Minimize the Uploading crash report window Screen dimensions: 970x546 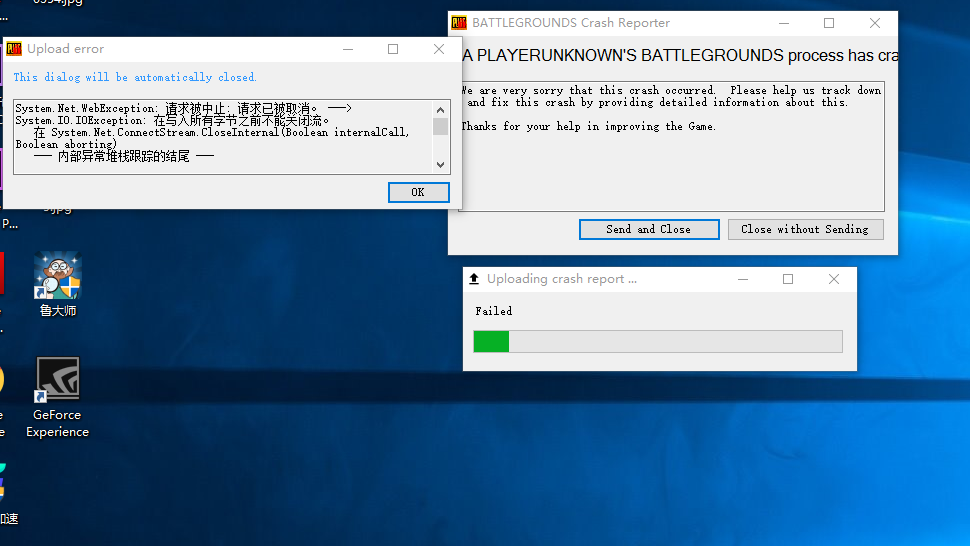pos(743,279)
